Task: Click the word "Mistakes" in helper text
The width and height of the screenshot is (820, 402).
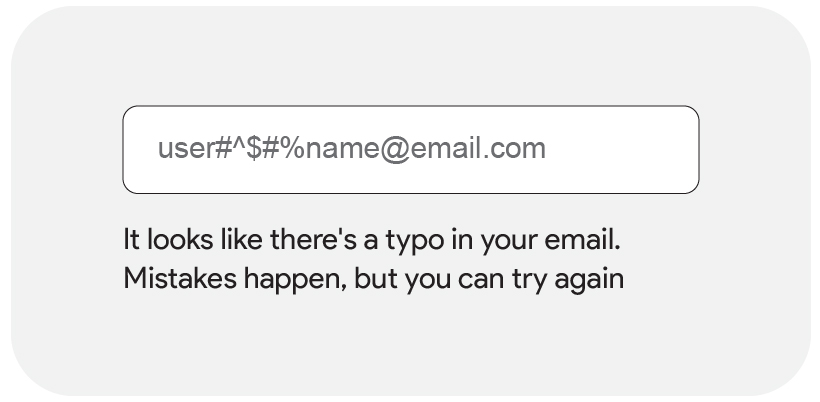Action: click(x=180, y=279)
